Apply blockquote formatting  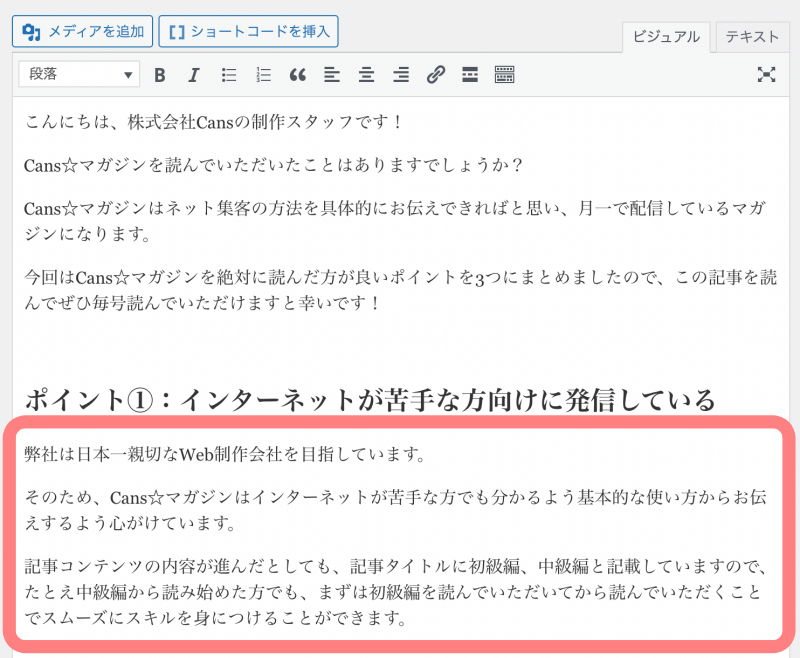click(297, 75)
